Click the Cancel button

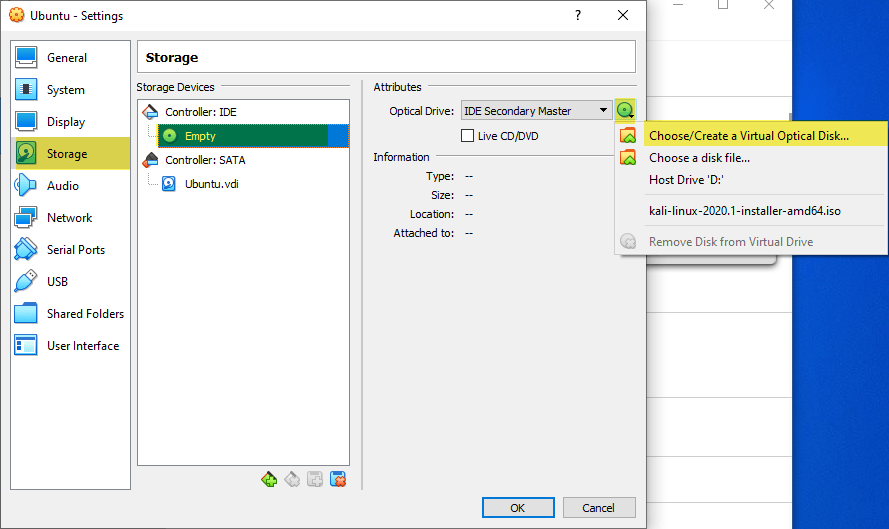click(x=599, y=507)
